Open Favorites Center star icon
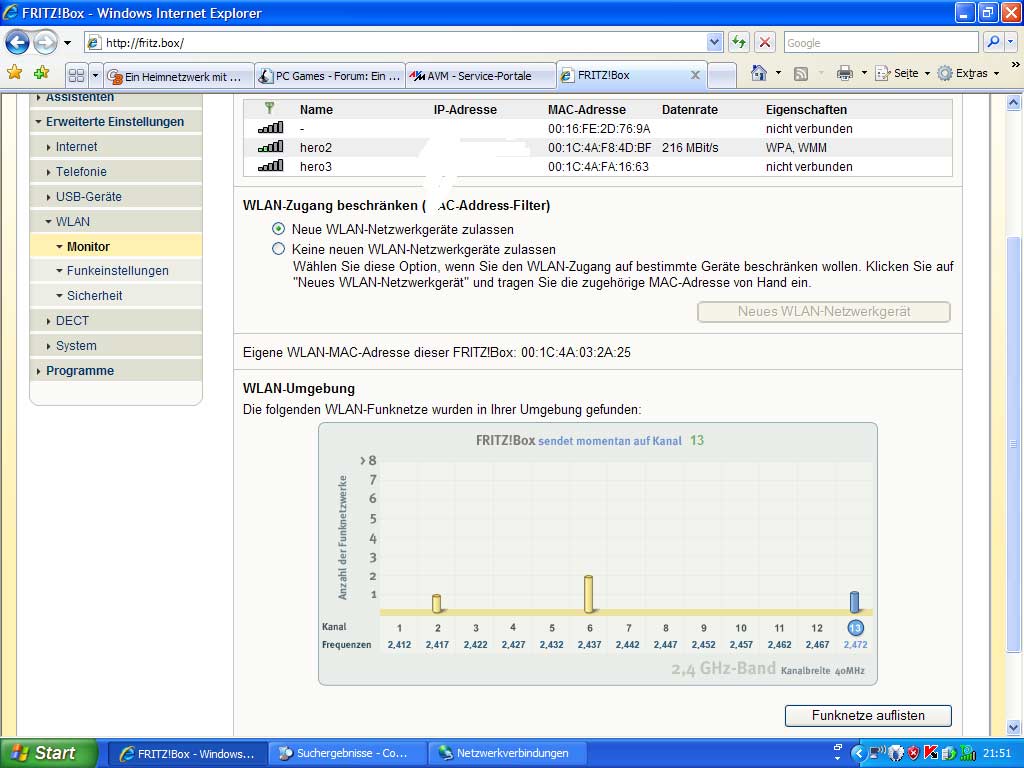The image size is (1024, 768). pos(14,74)
